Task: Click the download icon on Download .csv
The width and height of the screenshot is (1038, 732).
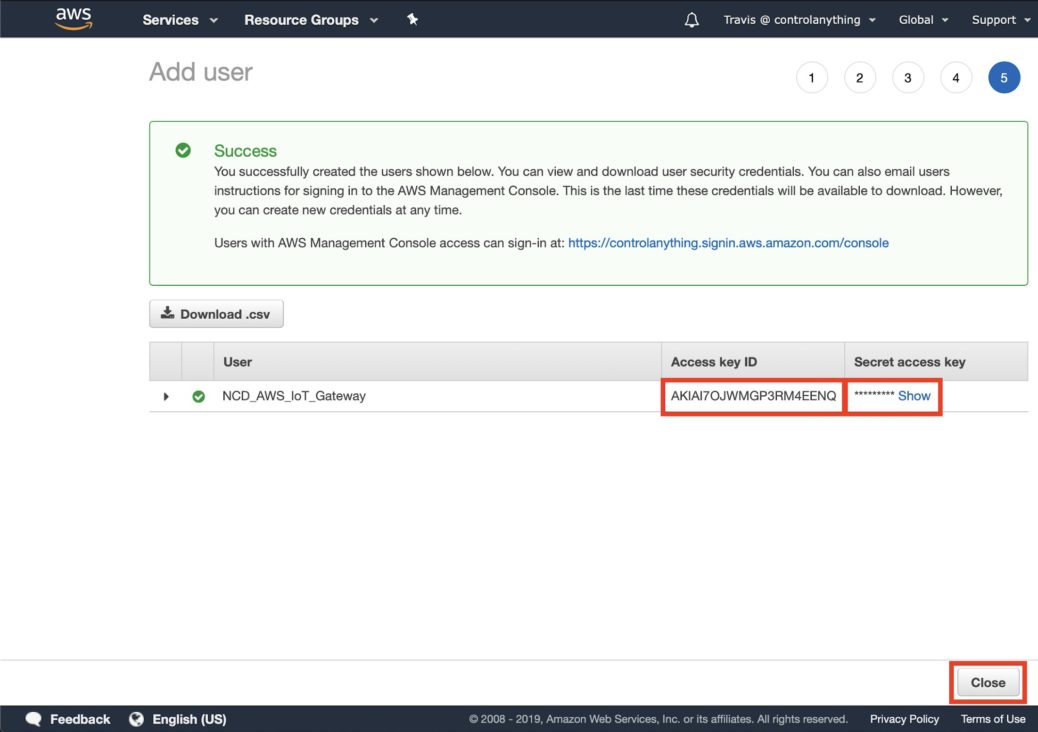Action: pyautogui.click(x=167, y=313)
